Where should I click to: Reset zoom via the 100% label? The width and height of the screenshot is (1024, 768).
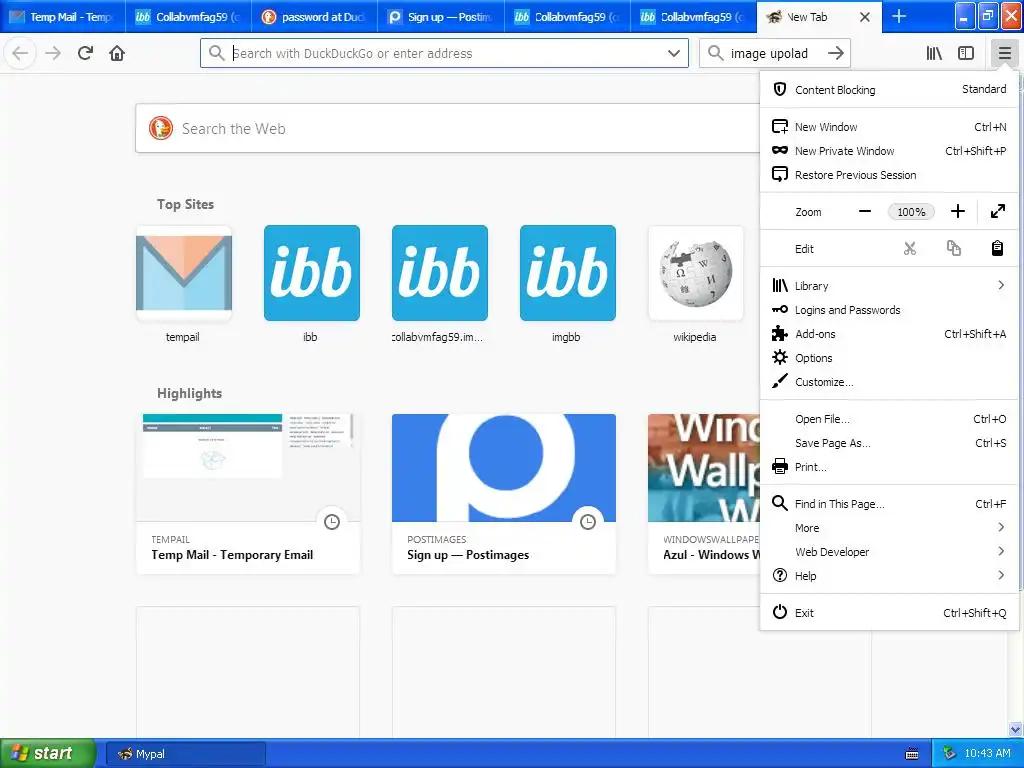[911, 212]
